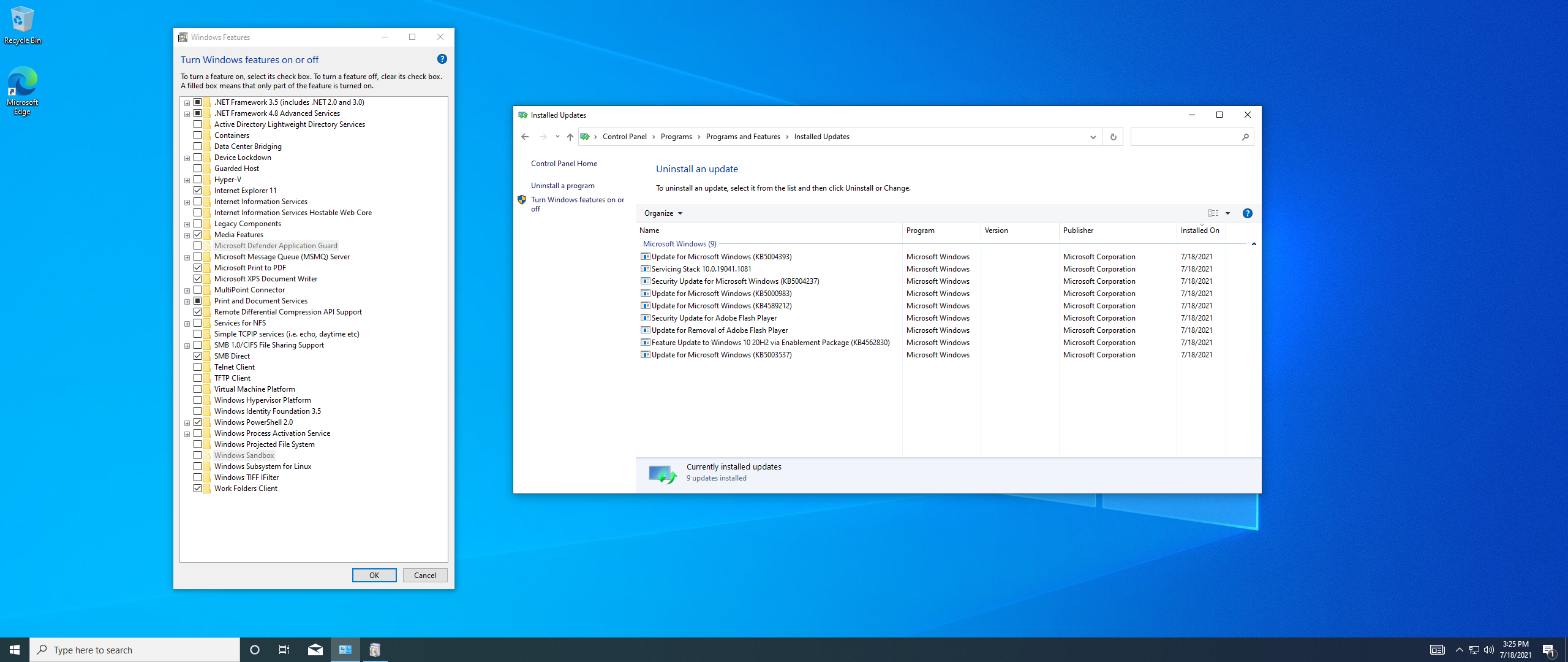
Task: Enable Virtual Machine Platform checkbox
Action: tap(198, 389)
